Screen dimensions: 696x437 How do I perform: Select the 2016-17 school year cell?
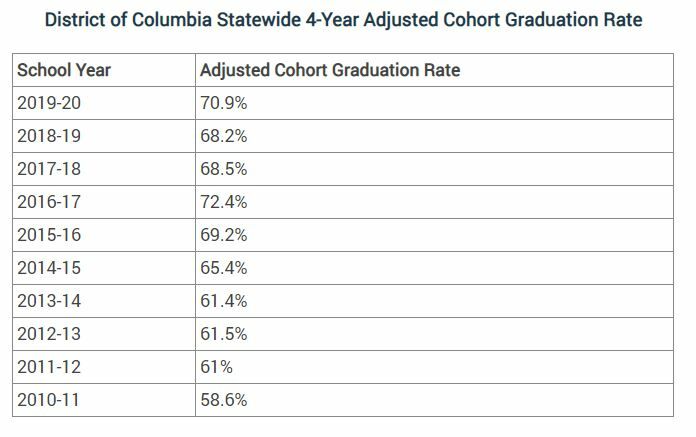click(x=51, y=203)
